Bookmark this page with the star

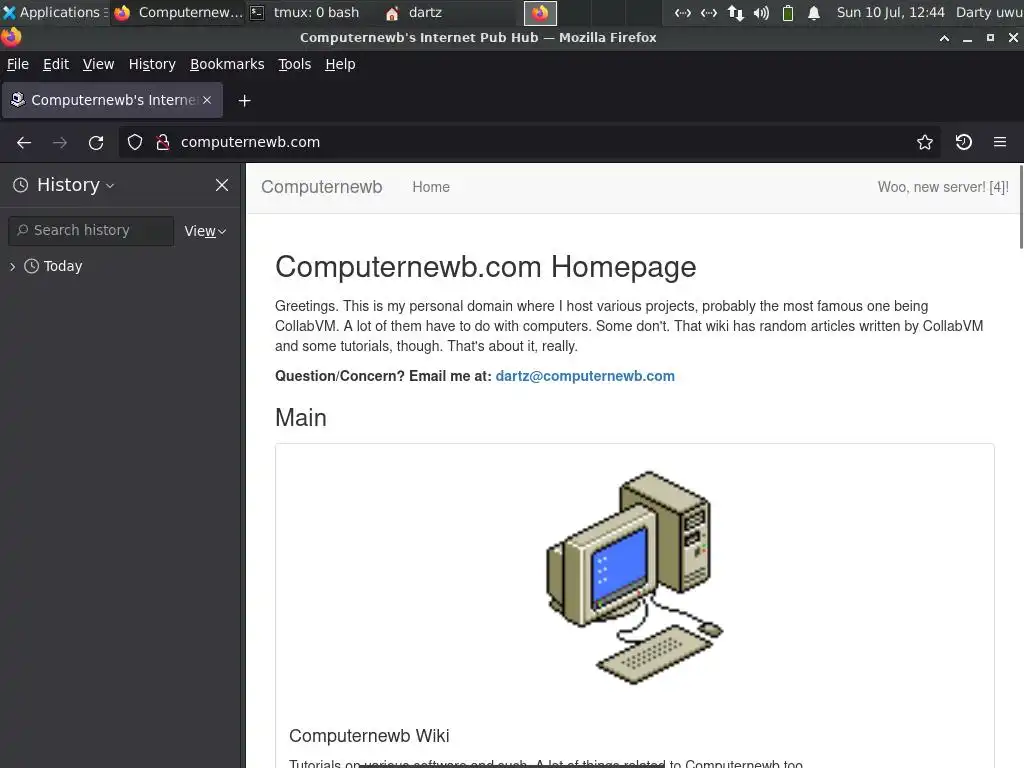tap(925, 142)
